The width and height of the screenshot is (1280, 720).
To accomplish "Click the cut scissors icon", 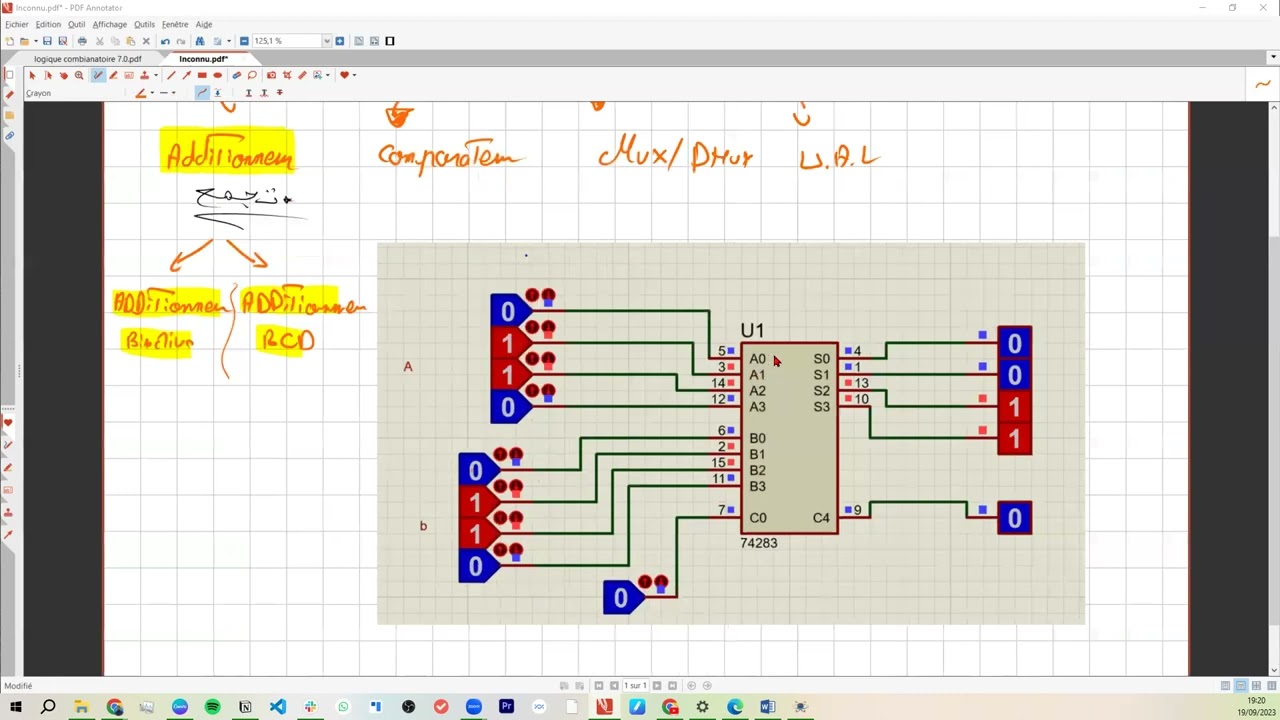I will [x=99, y=41].
